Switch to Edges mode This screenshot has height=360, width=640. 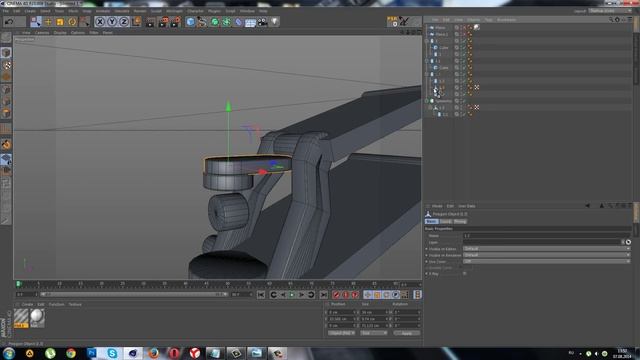[x=6, y=102]
